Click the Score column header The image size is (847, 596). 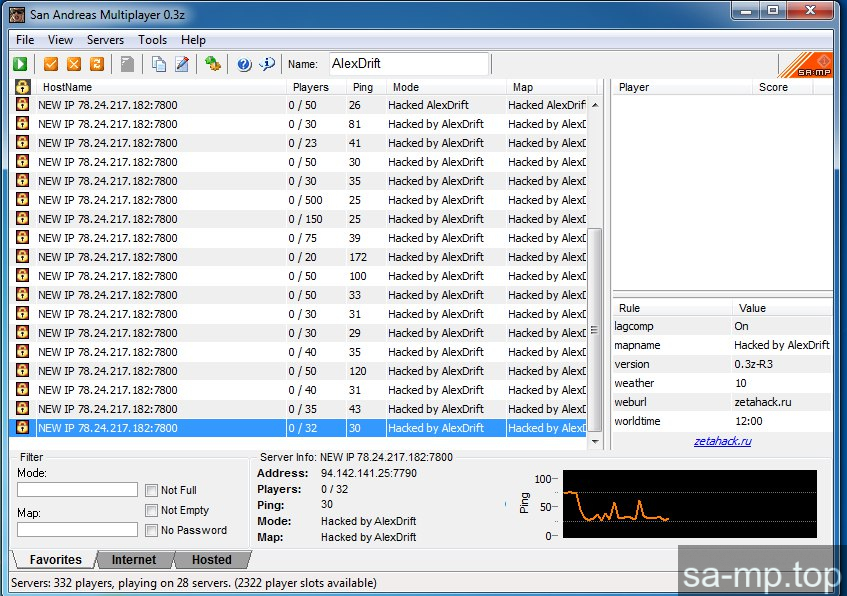pos(782,87)
